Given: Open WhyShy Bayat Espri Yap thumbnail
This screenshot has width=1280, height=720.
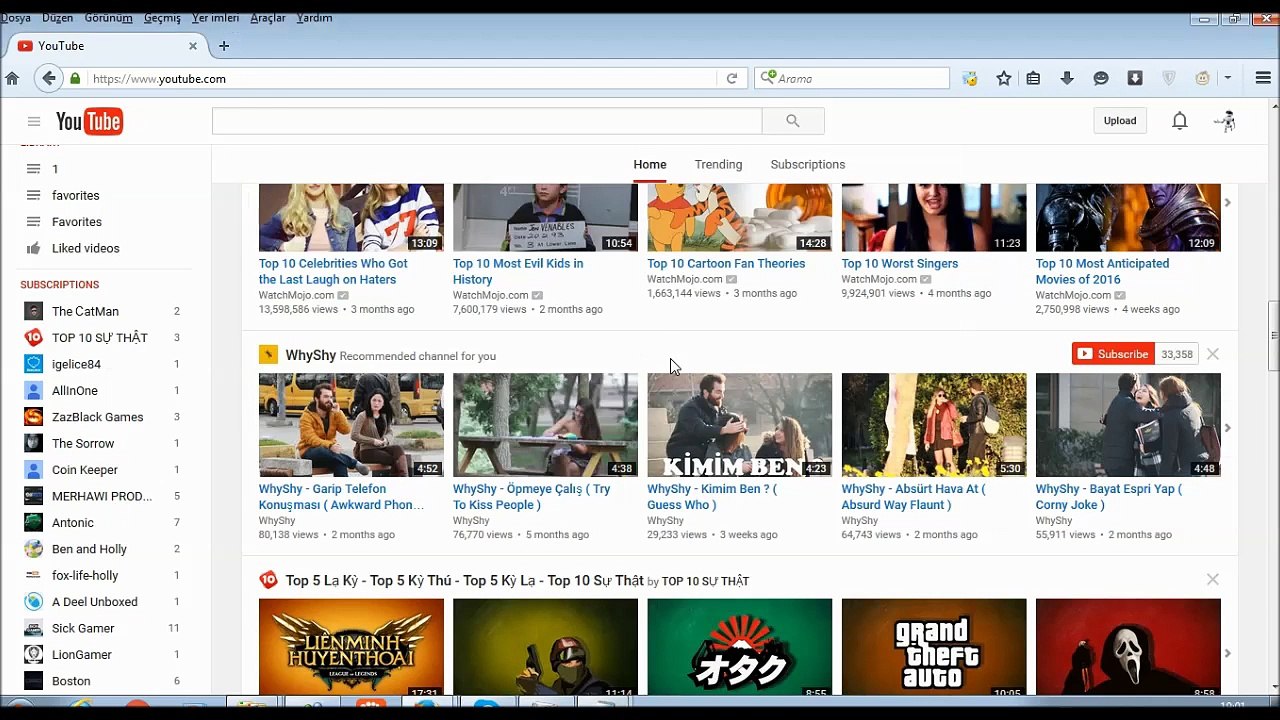Looking at the screenshot, I should click(x=1128, y=425).
